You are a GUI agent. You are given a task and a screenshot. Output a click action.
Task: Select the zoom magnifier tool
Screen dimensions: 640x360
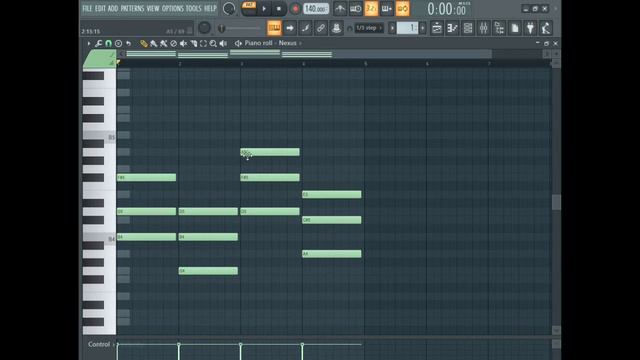[213, 43]
